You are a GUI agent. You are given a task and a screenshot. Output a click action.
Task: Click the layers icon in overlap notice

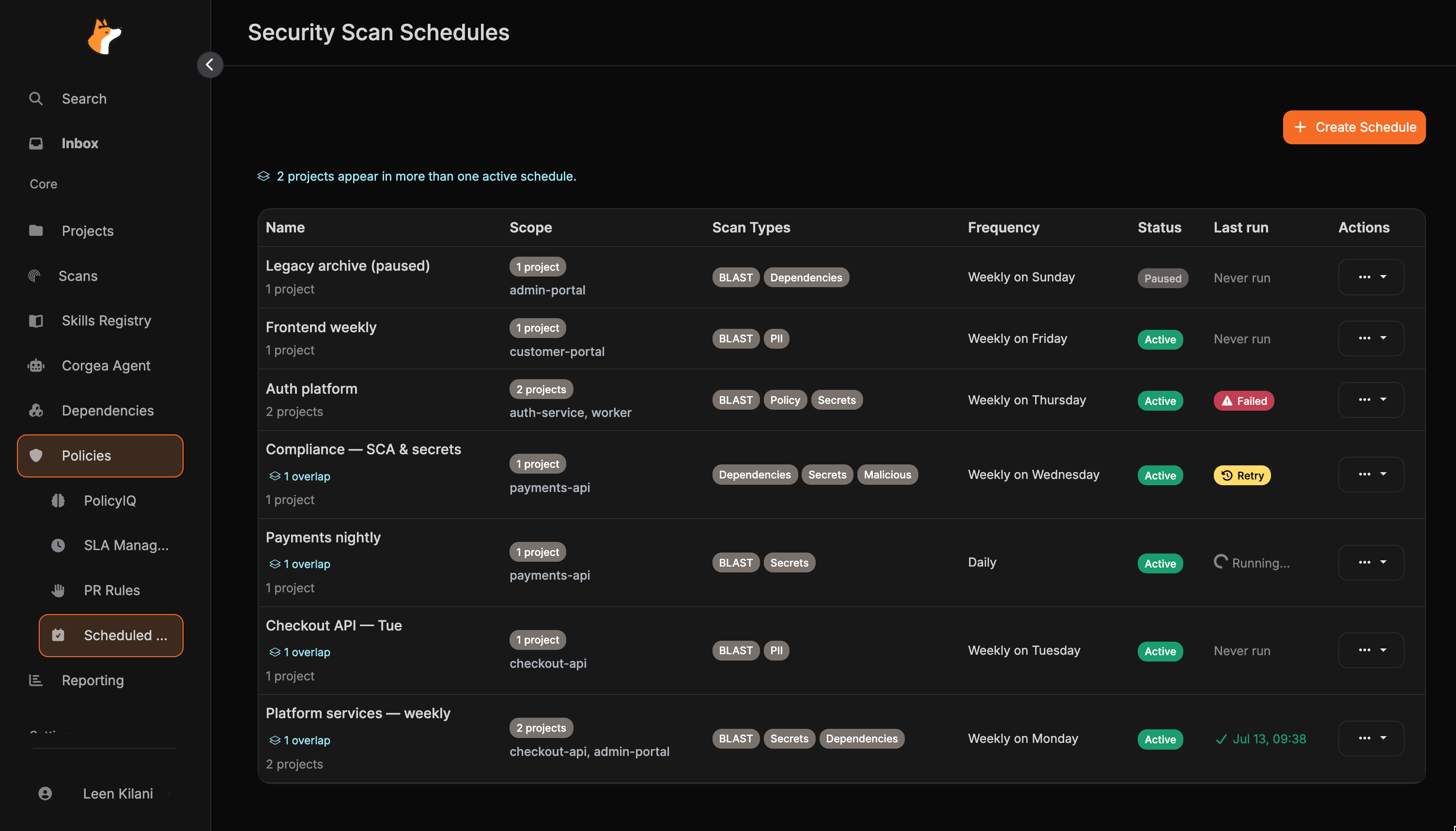coord(263,176)
